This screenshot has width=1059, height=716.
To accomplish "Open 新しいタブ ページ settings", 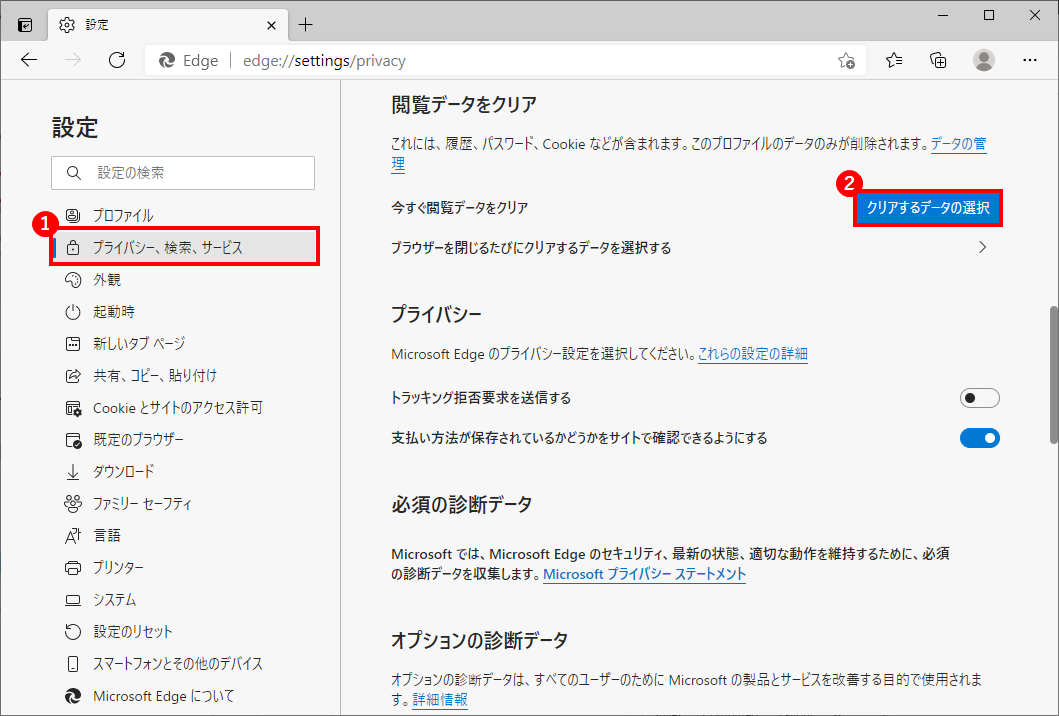I will 183,344.
